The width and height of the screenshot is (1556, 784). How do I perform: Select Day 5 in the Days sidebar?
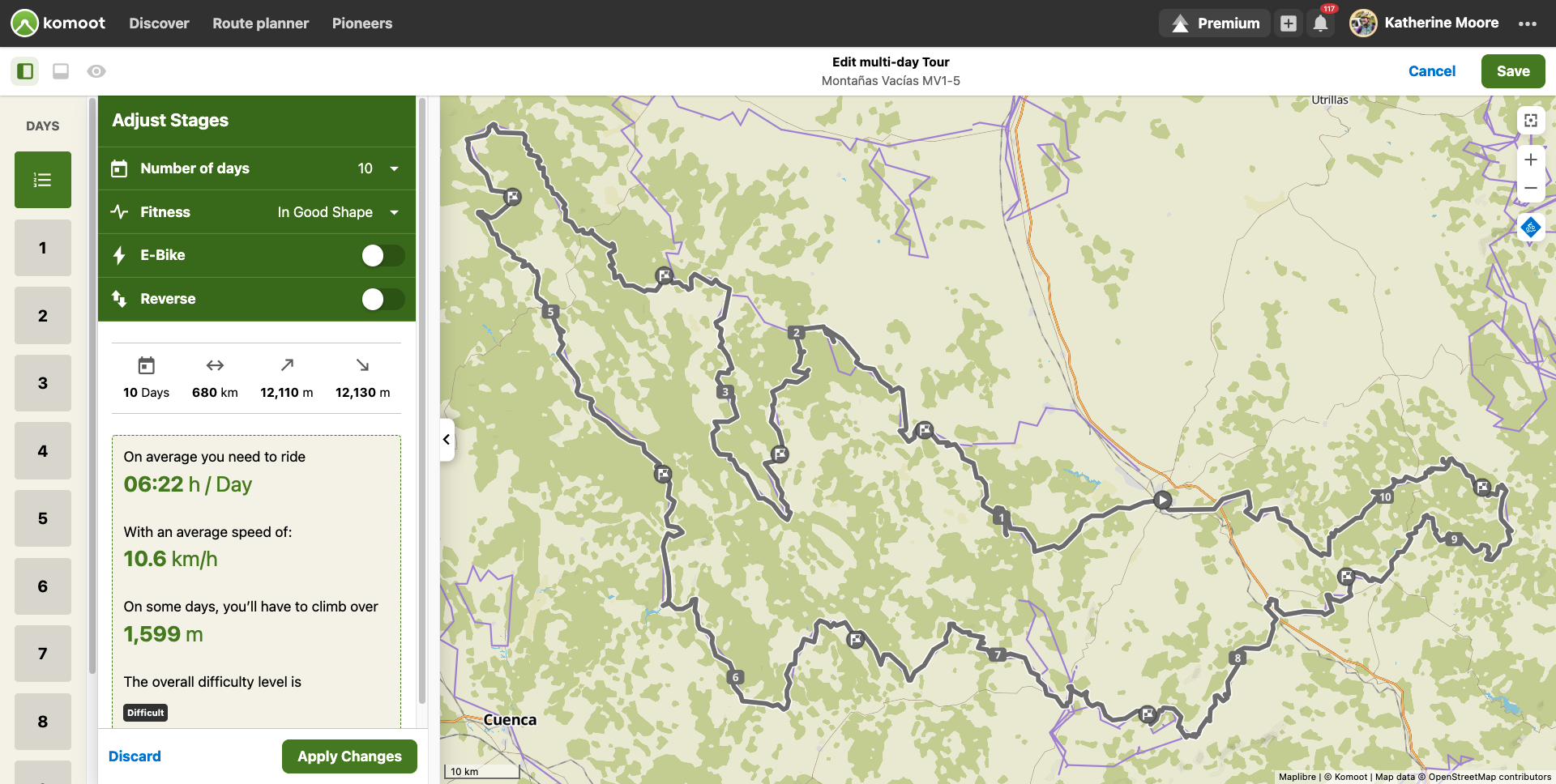tap(42, 518)
